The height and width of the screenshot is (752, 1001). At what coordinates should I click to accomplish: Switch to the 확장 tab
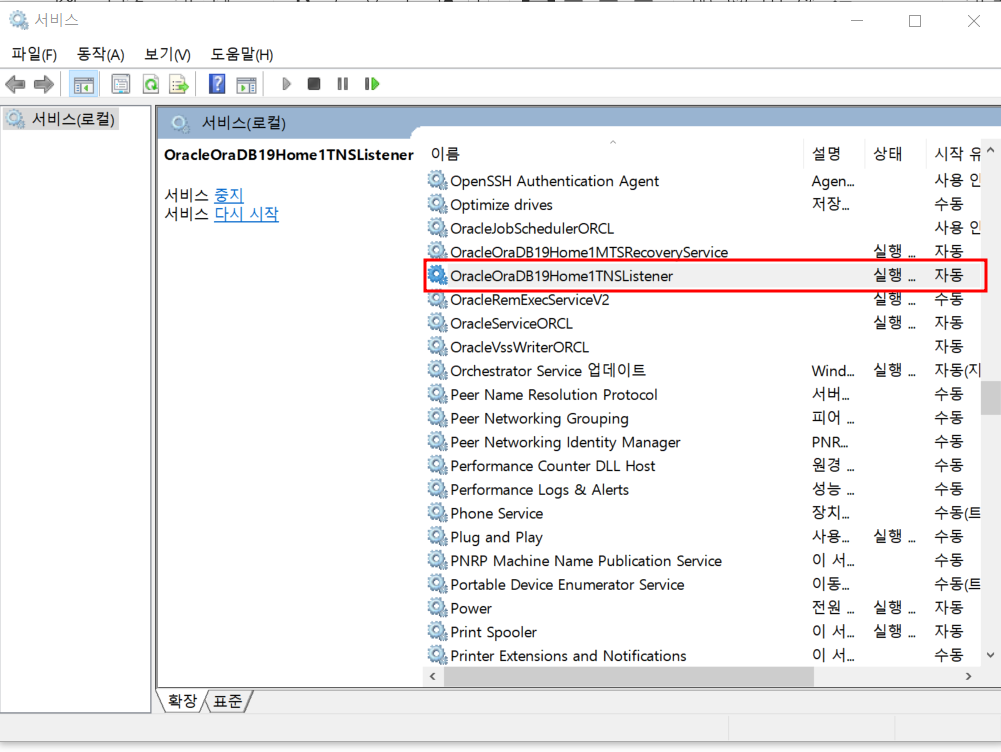(183, 701)
